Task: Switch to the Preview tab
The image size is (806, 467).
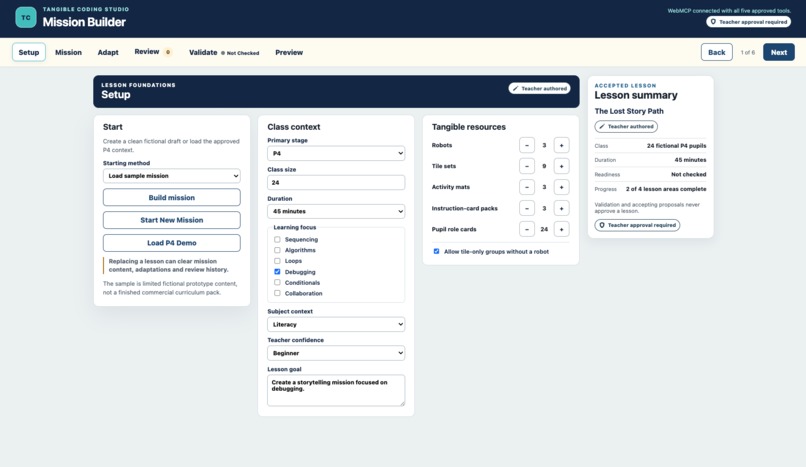Action: pyautogui.click(x=289, y=52)
